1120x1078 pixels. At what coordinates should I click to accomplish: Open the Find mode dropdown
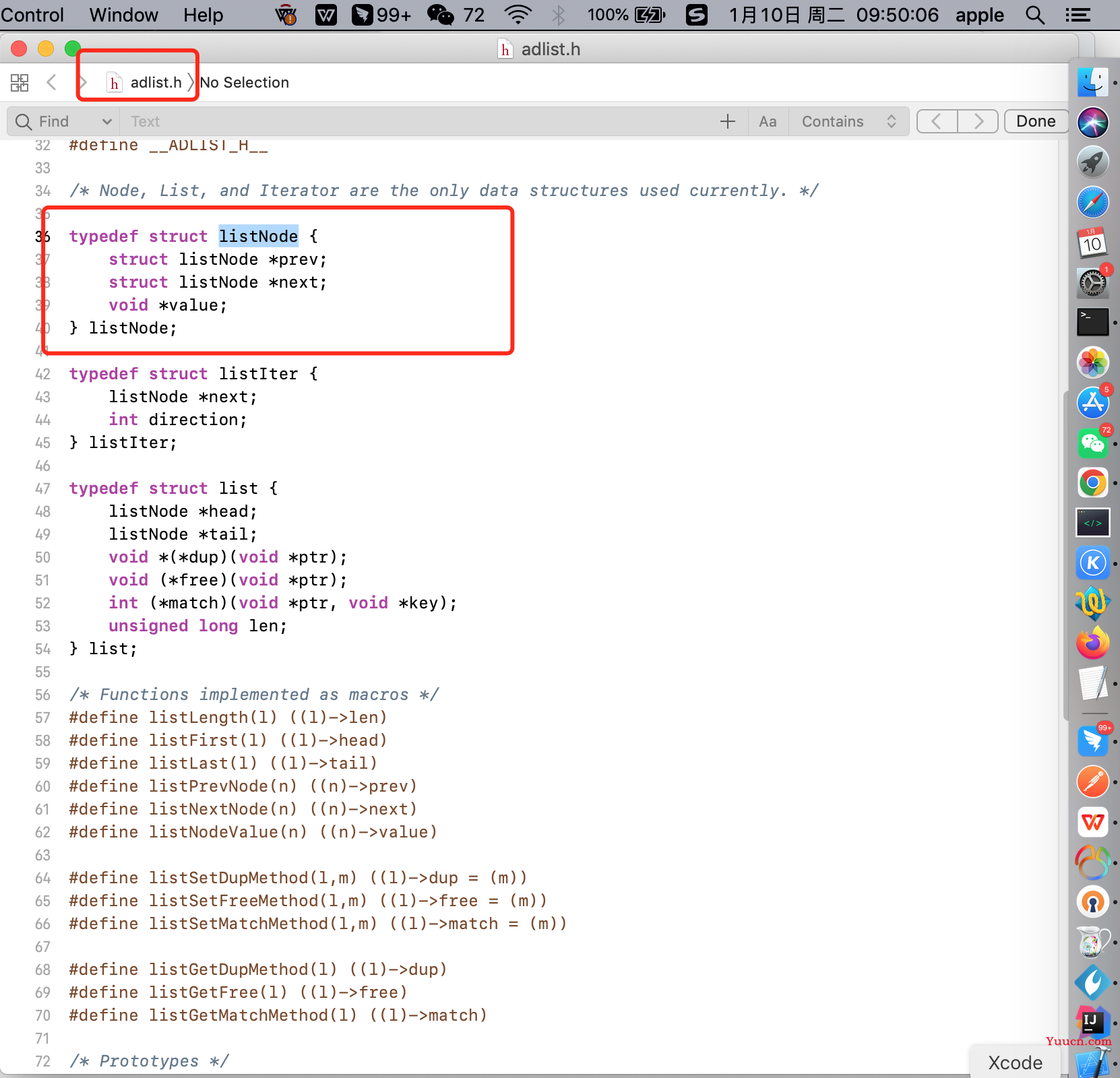coord(63,121)
